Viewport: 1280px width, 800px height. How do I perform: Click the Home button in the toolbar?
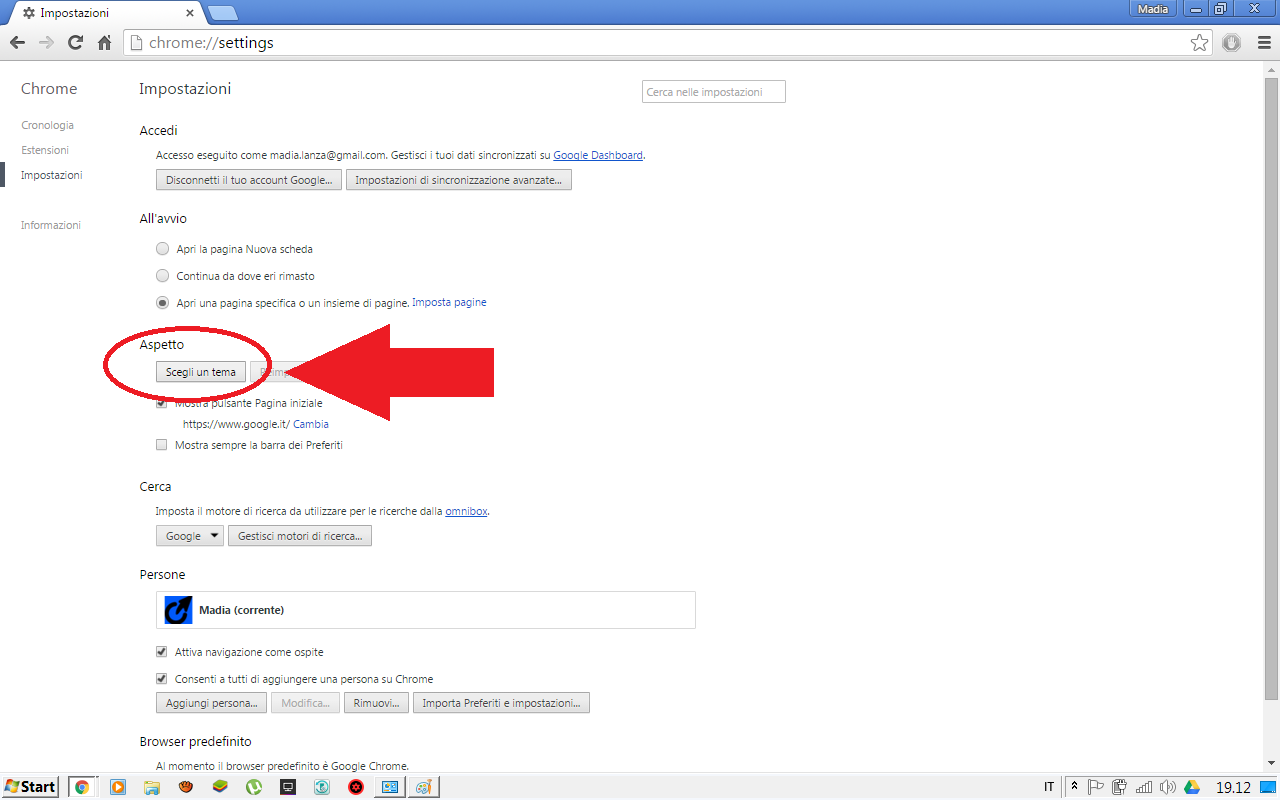point(104,42)
